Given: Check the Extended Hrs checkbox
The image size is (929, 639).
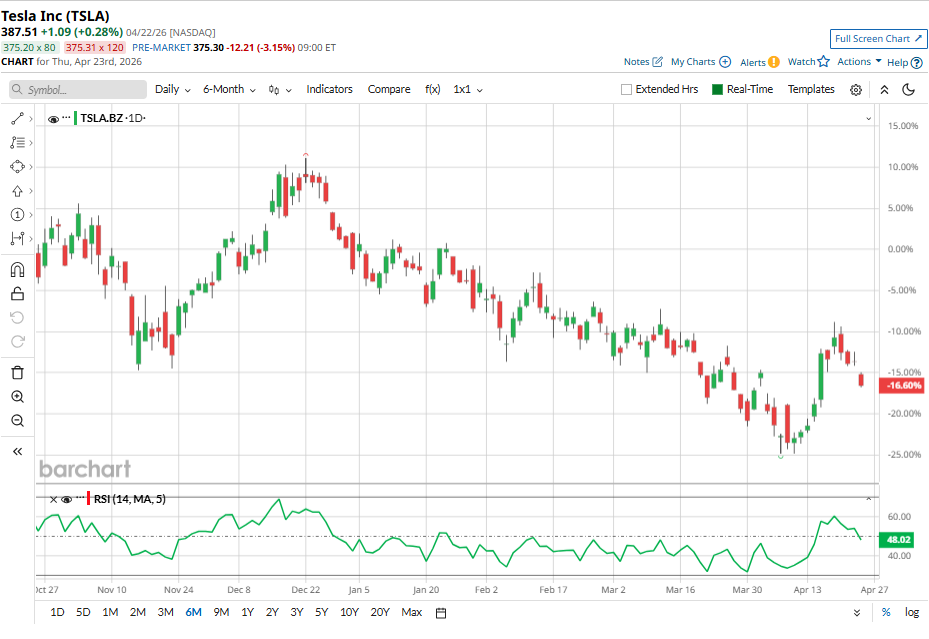Looking at the screenshot, I should coord(627,90).
